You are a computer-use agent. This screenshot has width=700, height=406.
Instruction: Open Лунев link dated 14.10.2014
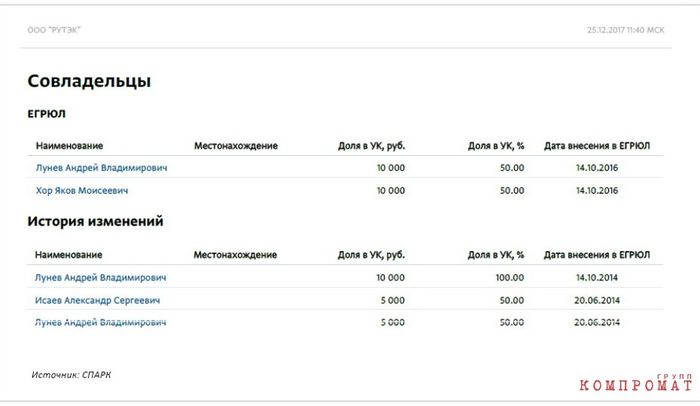point(100,277)
